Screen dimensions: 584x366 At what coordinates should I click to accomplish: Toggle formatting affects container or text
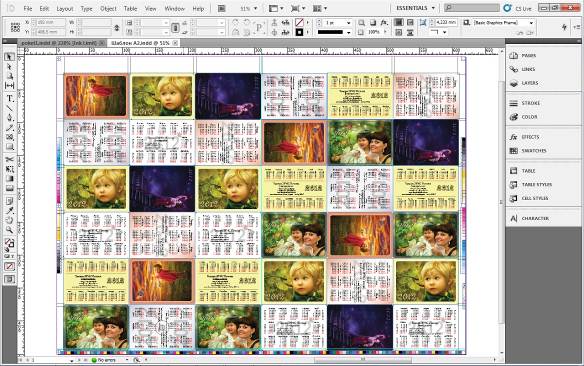point(8,256)
